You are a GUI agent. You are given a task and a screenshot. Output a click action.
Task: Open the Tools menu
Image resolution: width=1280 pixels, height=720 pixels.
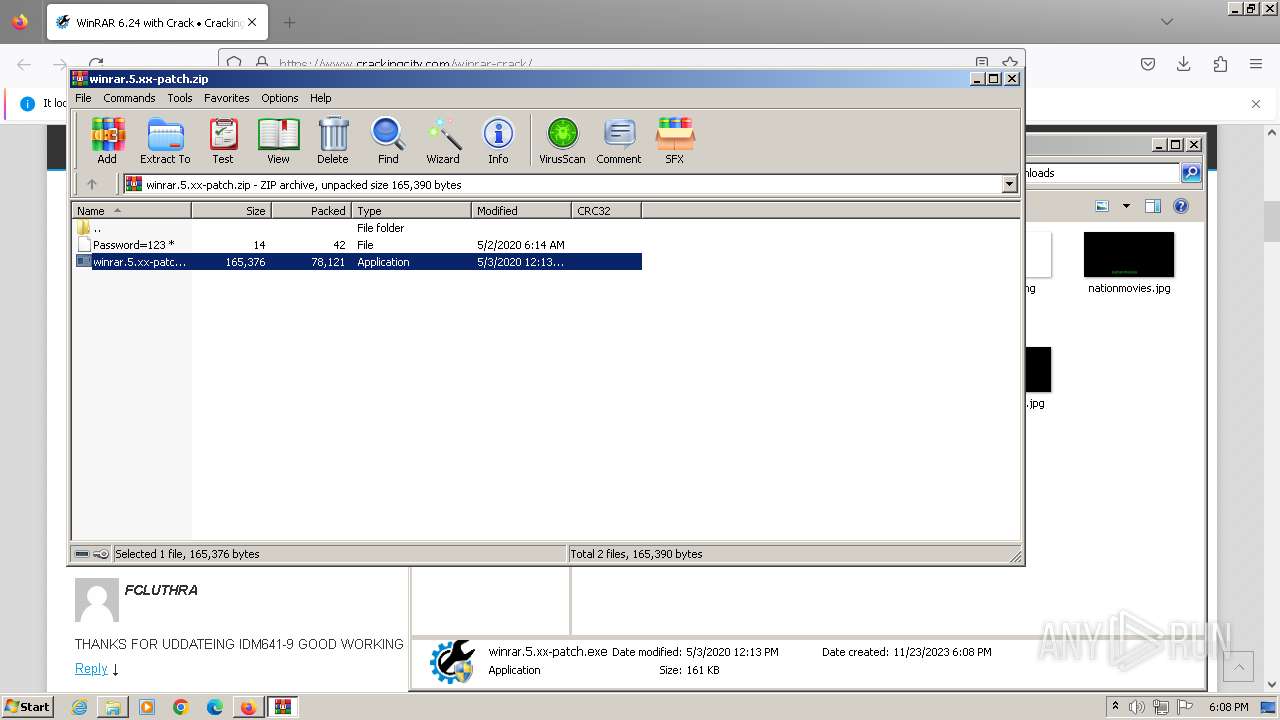click(180, 98)
